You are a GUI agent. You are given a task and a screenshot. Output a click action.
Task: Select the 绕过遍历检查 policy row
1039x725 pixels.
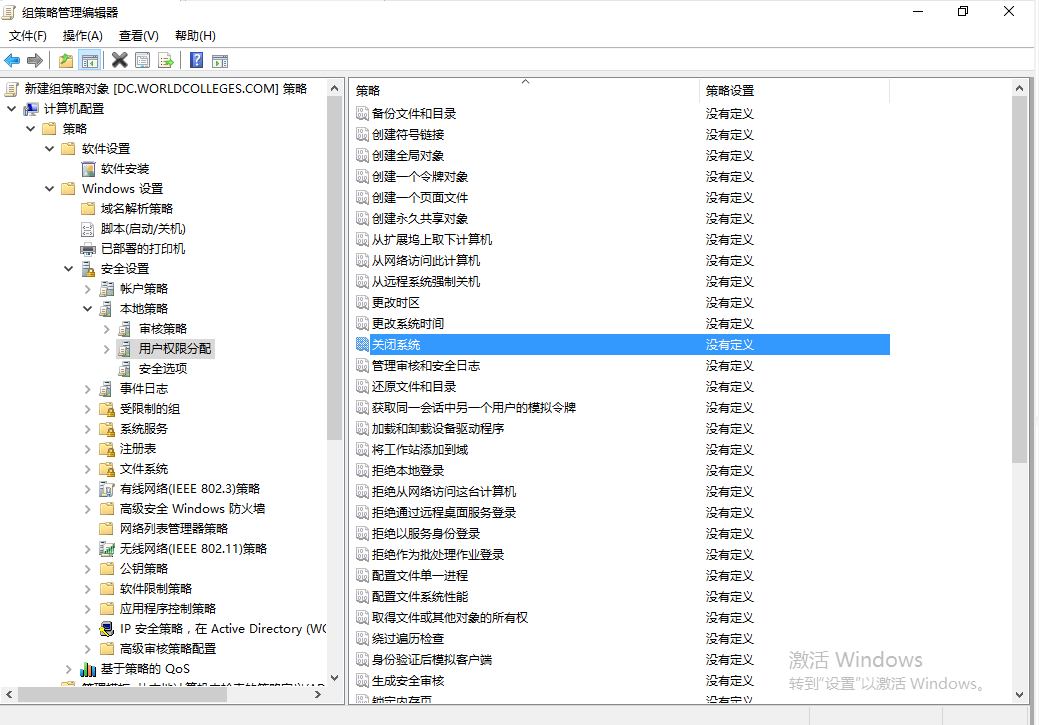[622, 639]
